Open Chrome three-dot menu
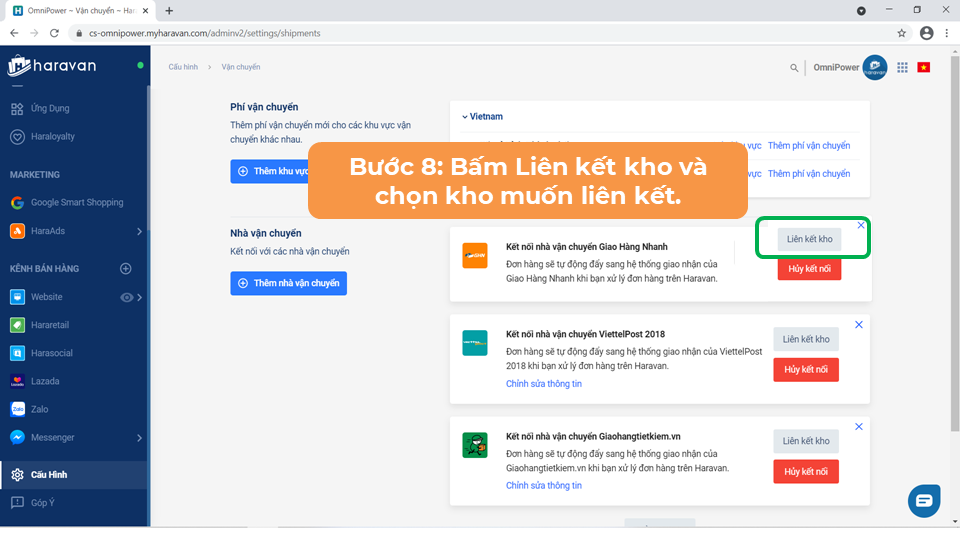Screen dimensions: 960x540 tap(947, 33)
